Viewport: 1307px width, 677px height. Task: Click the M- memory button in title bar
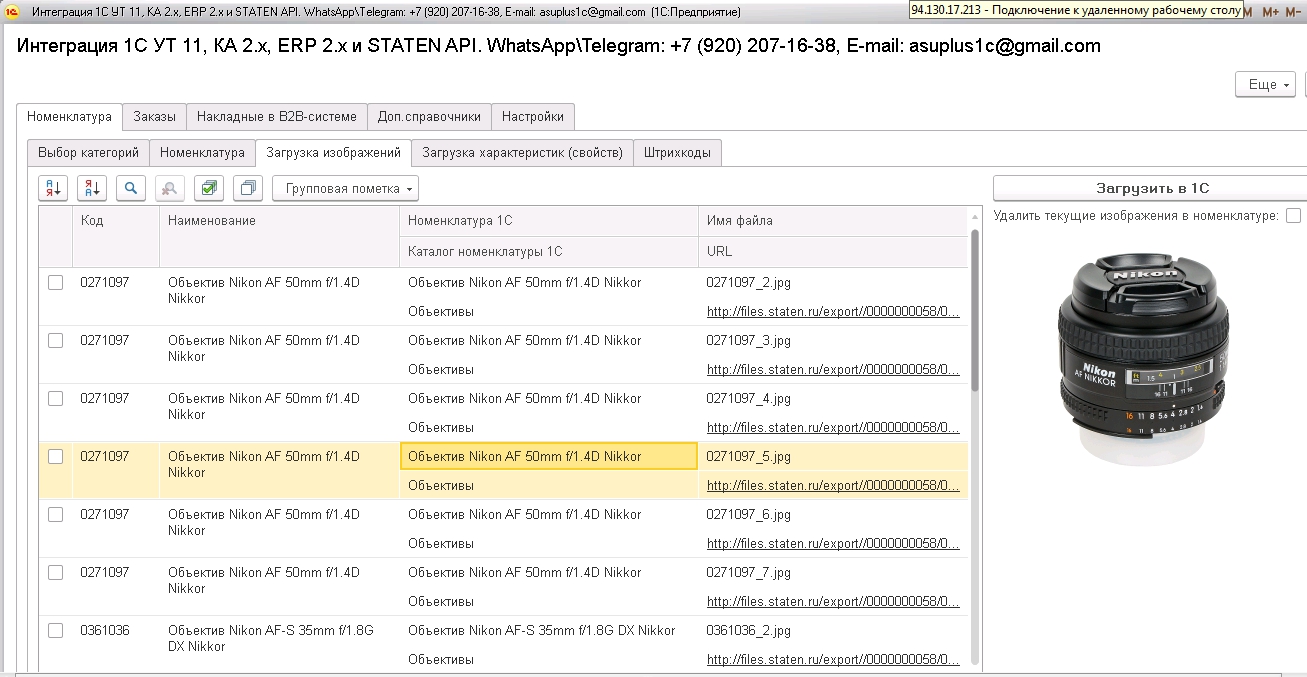click(x=1296, y=12)
